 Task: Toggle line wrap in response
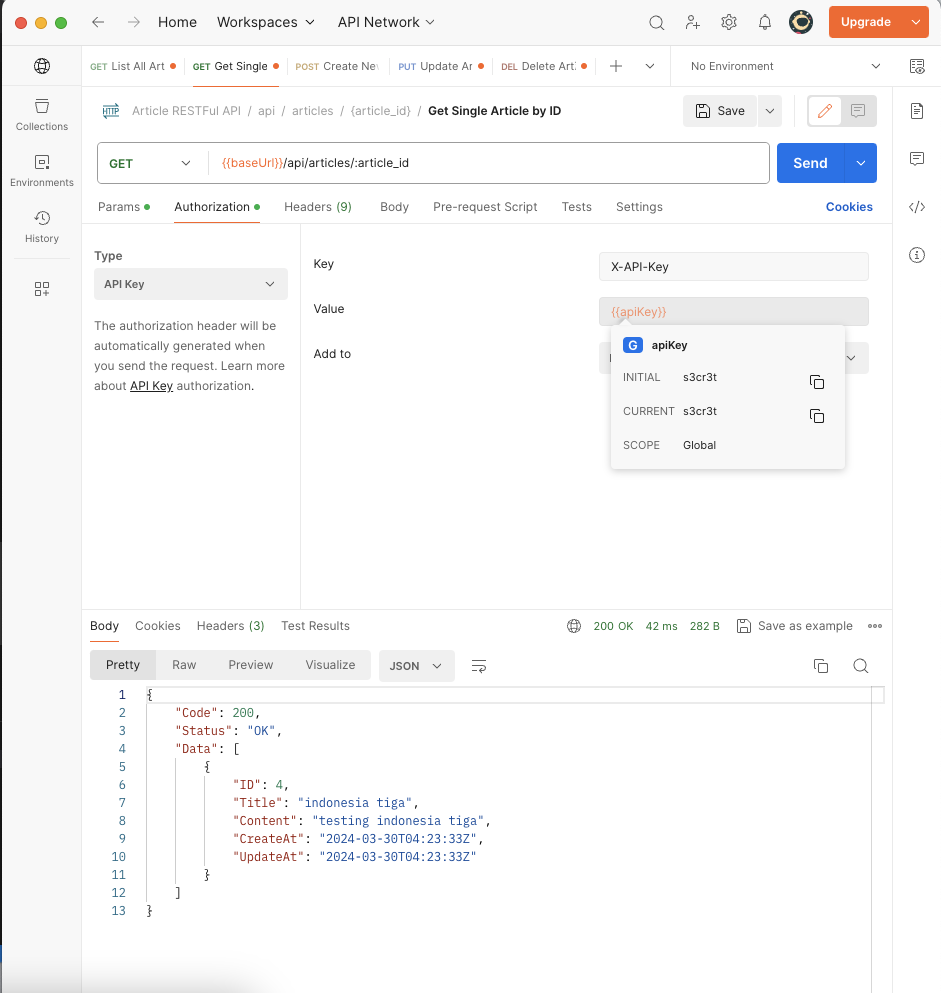click(479, 666)
